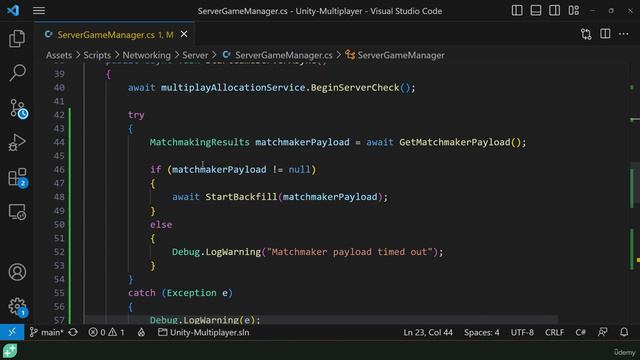Click the main* branch in status bar

47,332
